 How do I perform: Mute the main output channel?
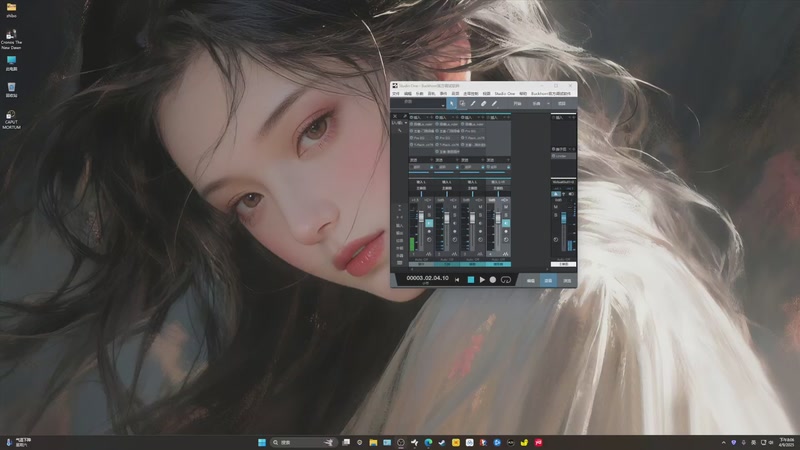click(x=556, y=207)
